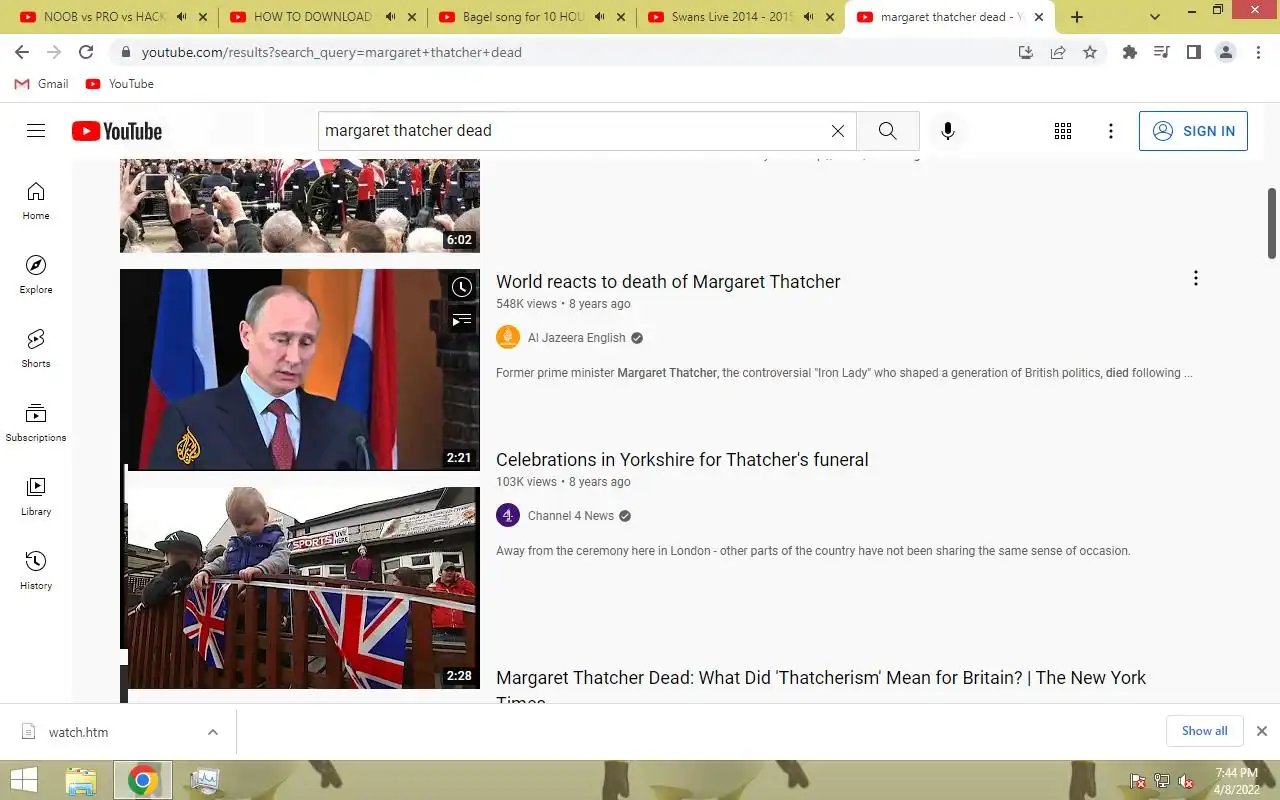
Task: Open the Chrome profile avatar
Action: click(x=1226, y=52)
